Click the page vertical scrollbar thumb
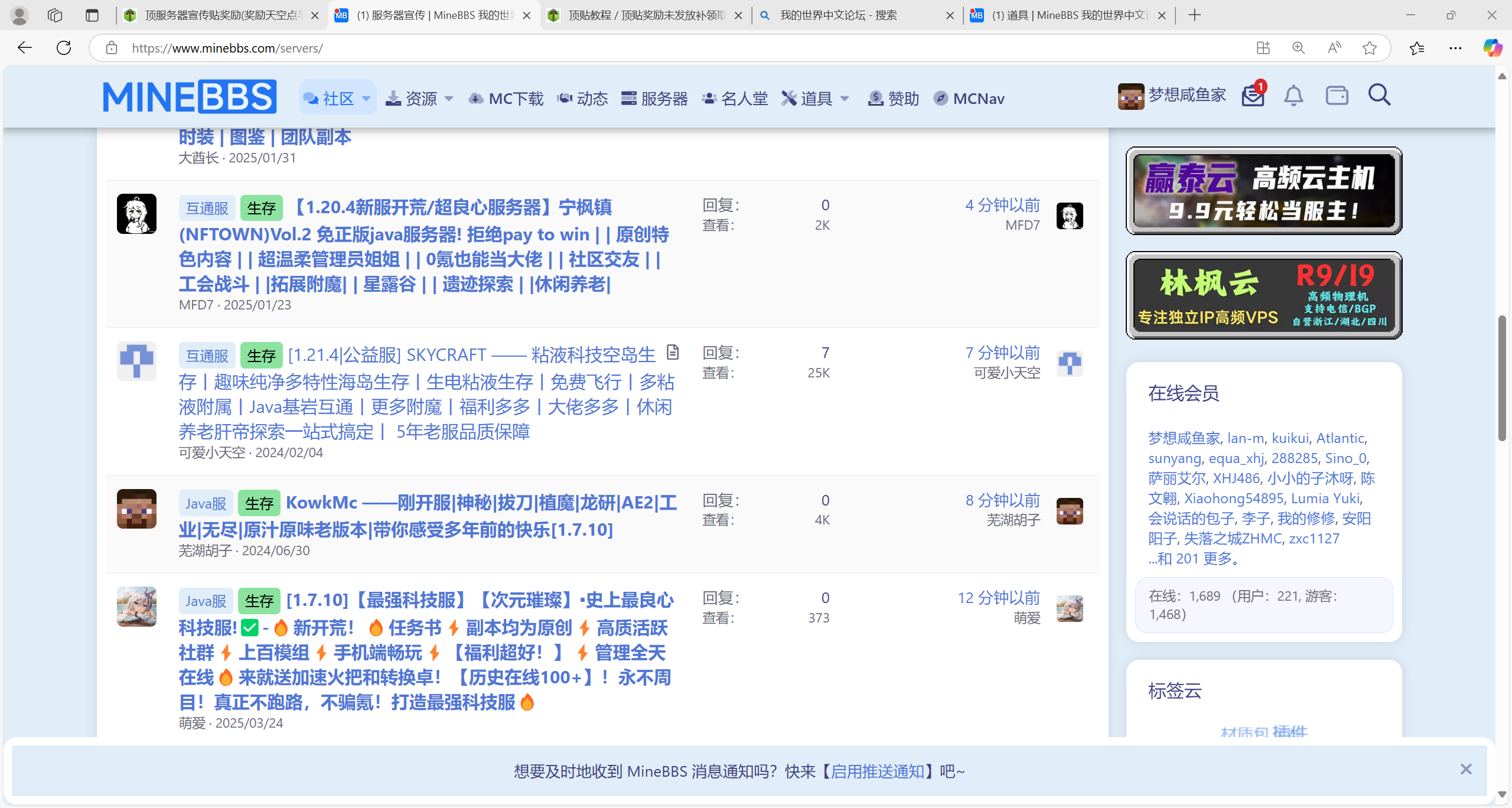The height and width of the screenshot is (808, 1512). [x=1502, y=378]
